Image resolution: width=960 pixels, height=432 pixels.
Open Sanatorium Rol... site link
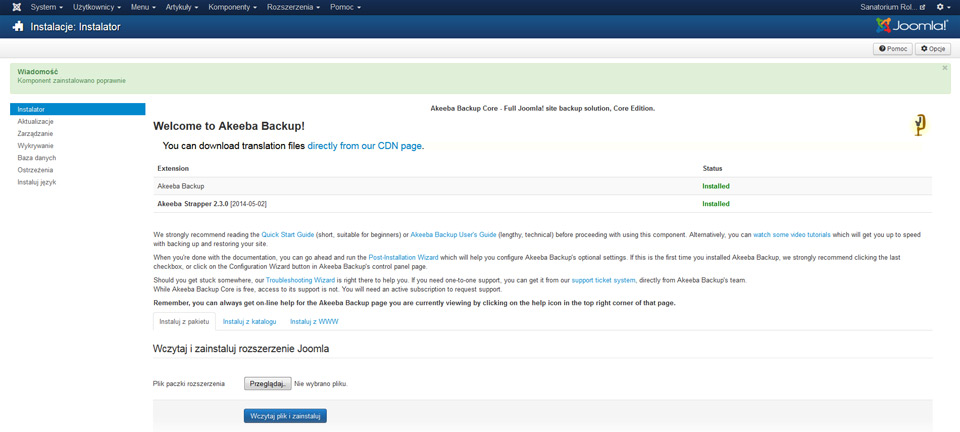click(x=892, y=7)
